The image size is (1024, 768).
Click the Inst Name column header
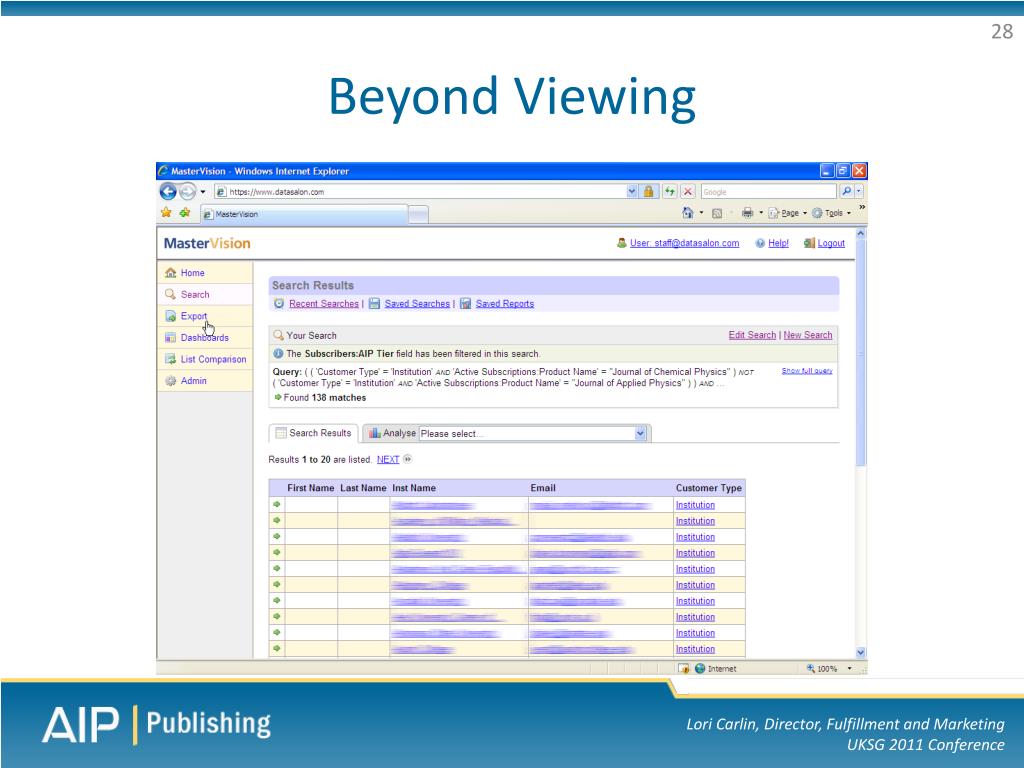point(414,488)
